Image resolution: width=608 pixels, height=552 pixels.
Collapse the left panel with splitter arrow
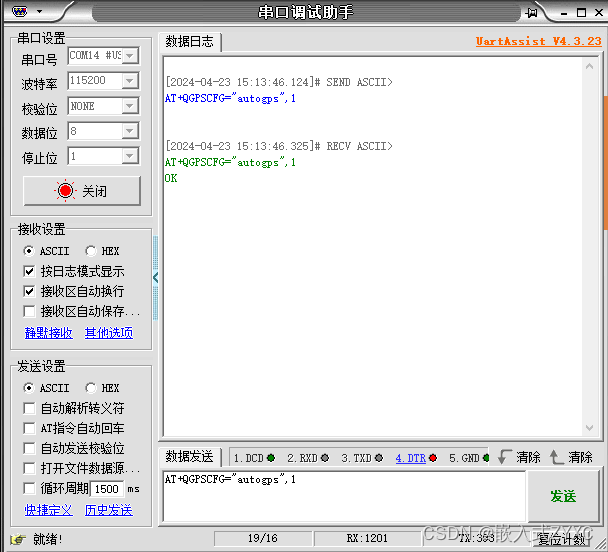pos(155,278)
